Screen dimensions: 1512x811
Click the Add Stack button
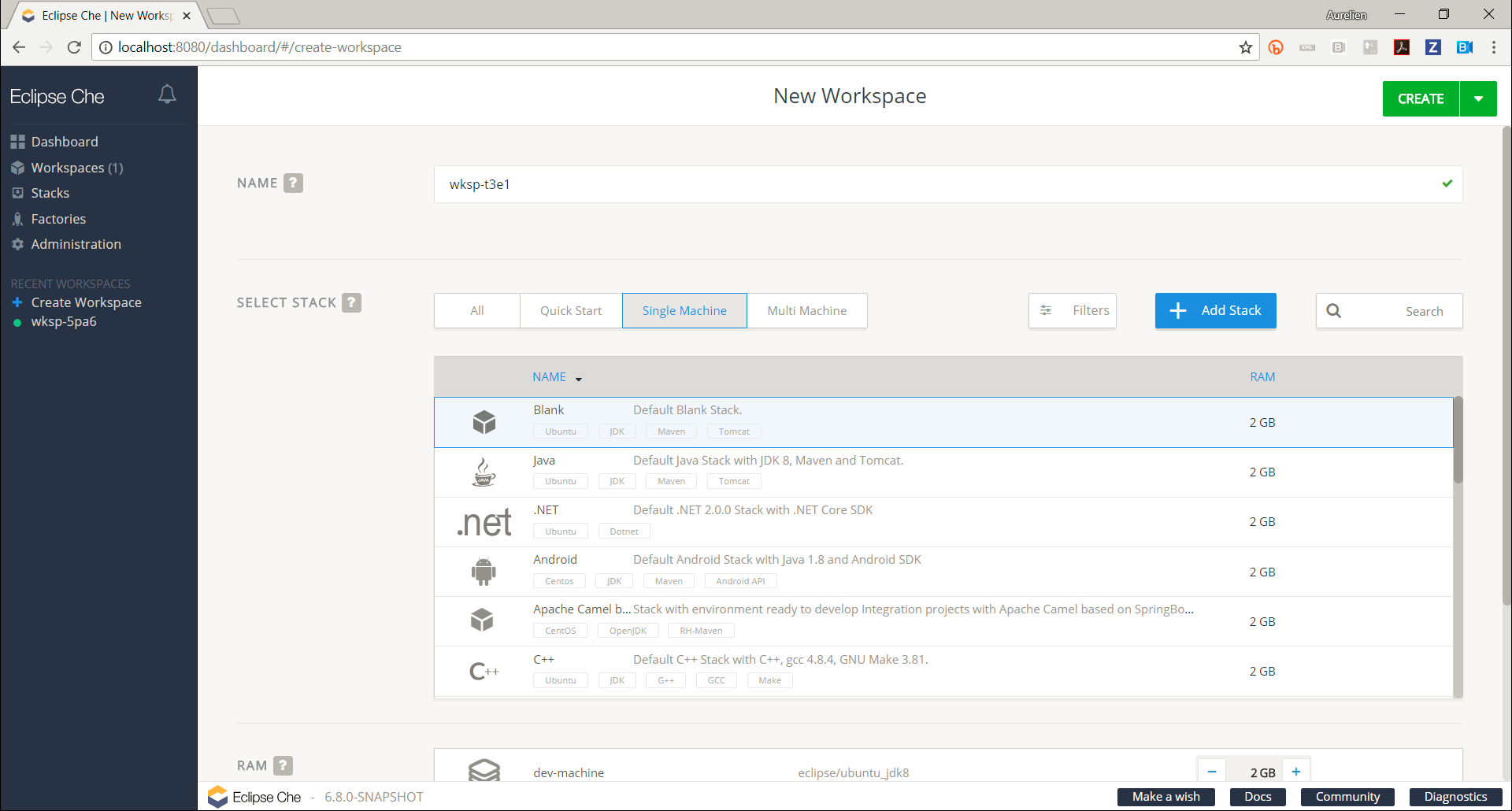(1216, 311)
